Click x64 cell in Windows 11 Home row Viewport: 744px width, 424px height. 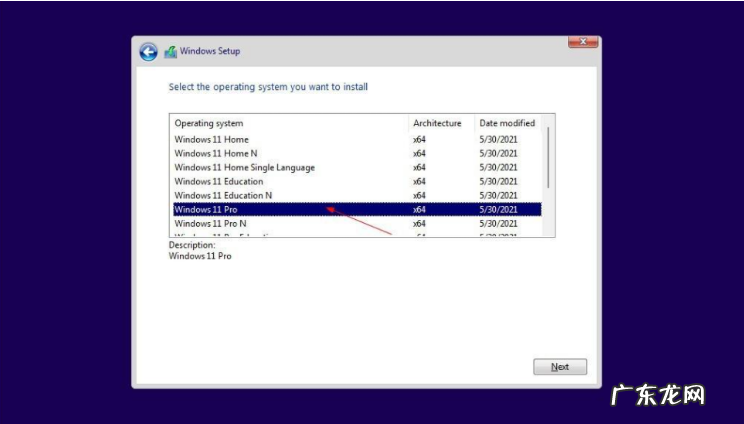point(419,139)
